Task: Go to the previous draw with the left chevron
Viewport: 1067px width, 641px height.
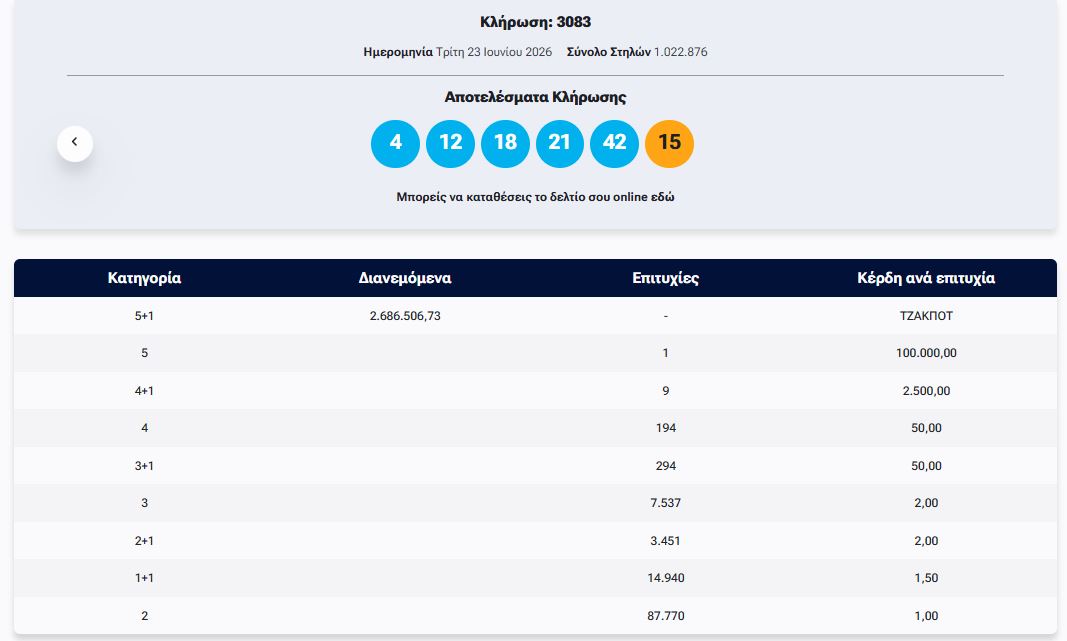Action: 75,144
